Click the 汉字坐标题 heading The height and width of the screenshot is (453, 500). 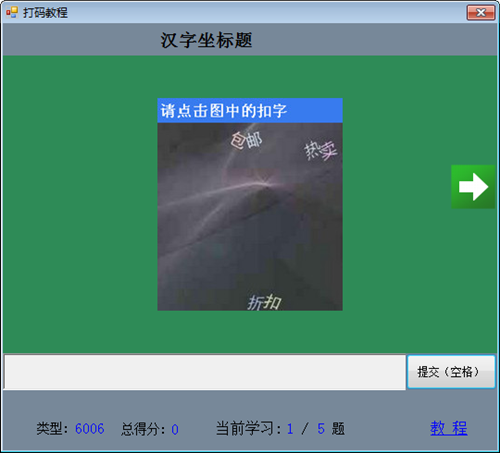click(x=206, y=40)
